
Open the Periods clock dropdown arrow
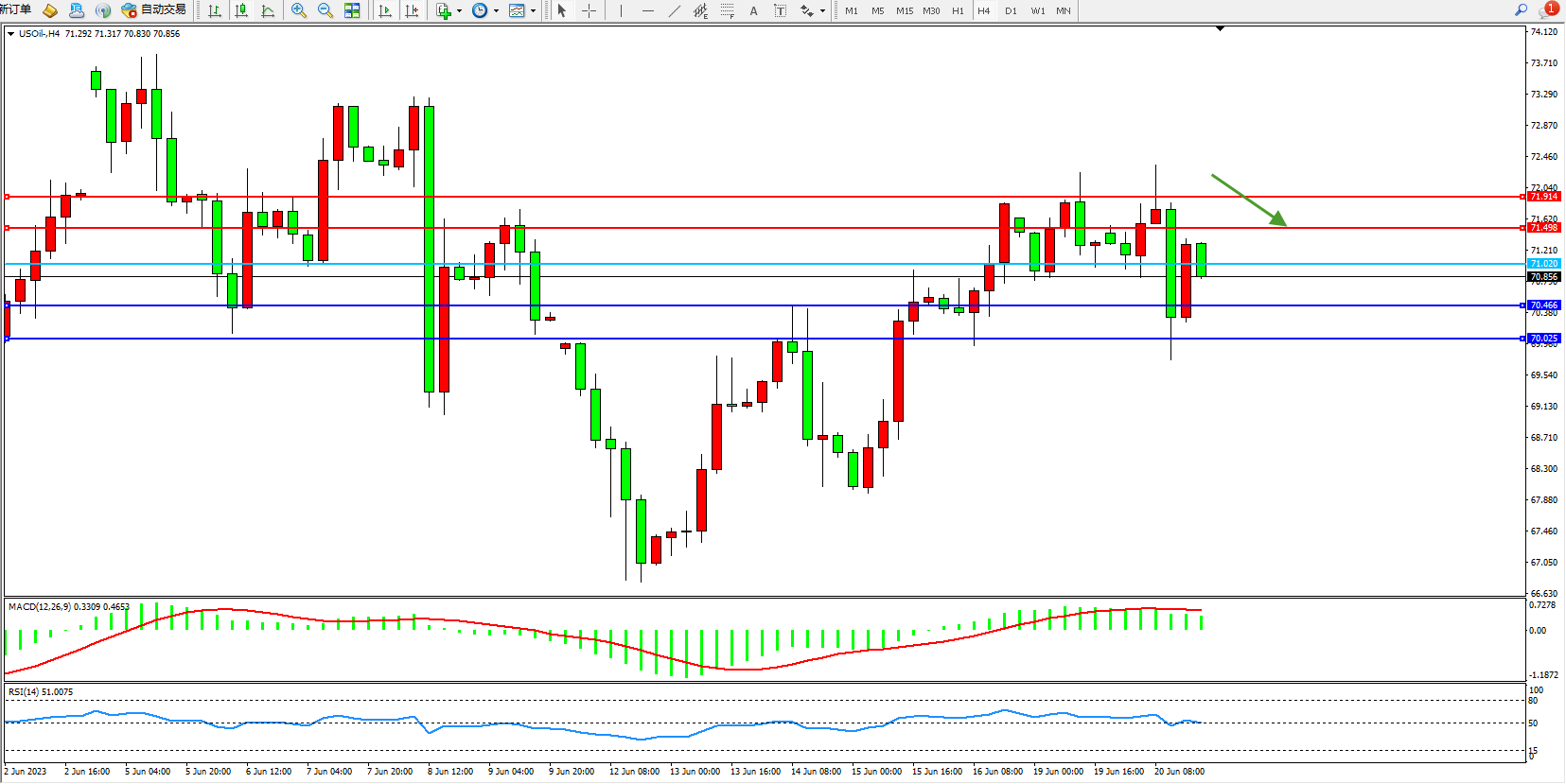496,11
